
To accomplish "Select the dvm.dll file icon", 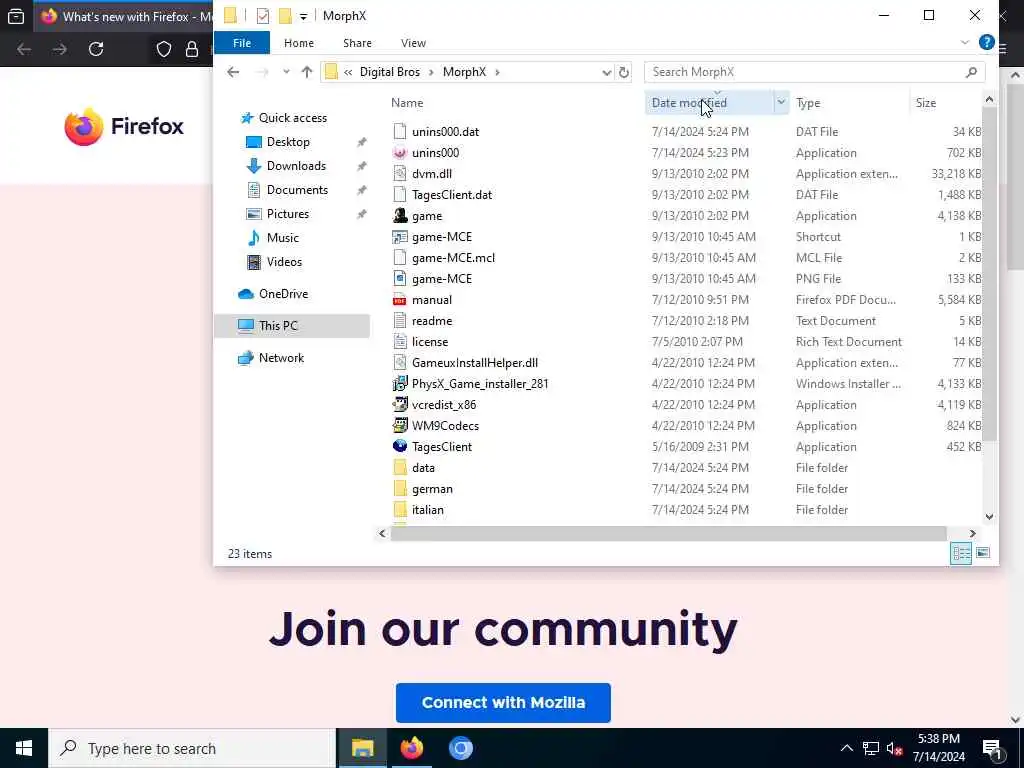I will point(400,174).
